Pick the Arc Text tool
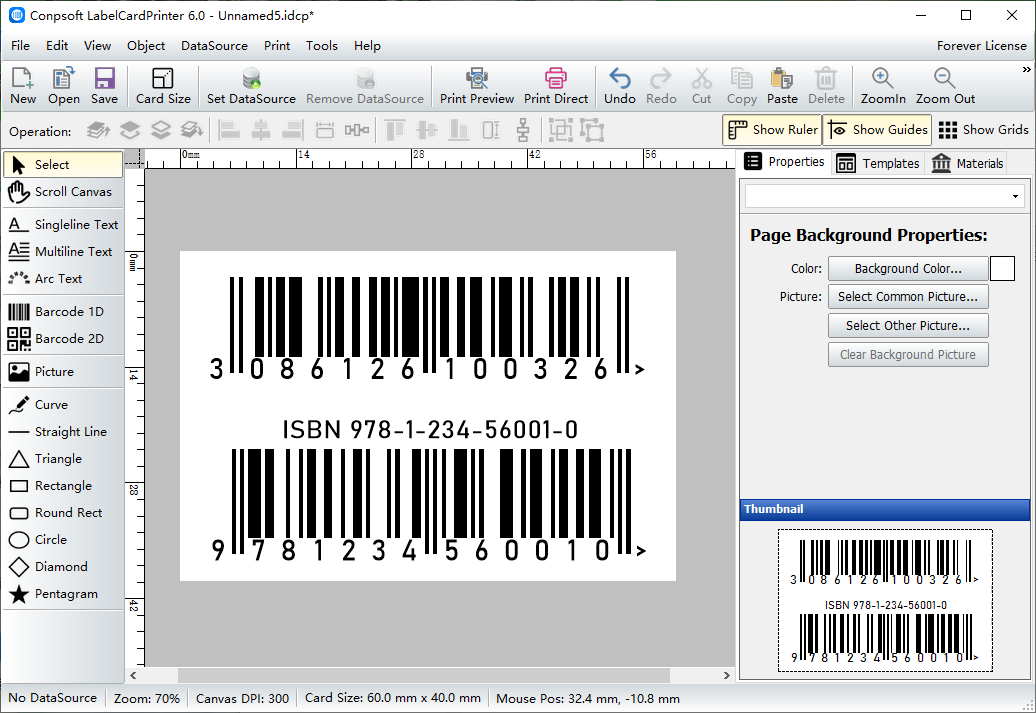 click(63, 279)
